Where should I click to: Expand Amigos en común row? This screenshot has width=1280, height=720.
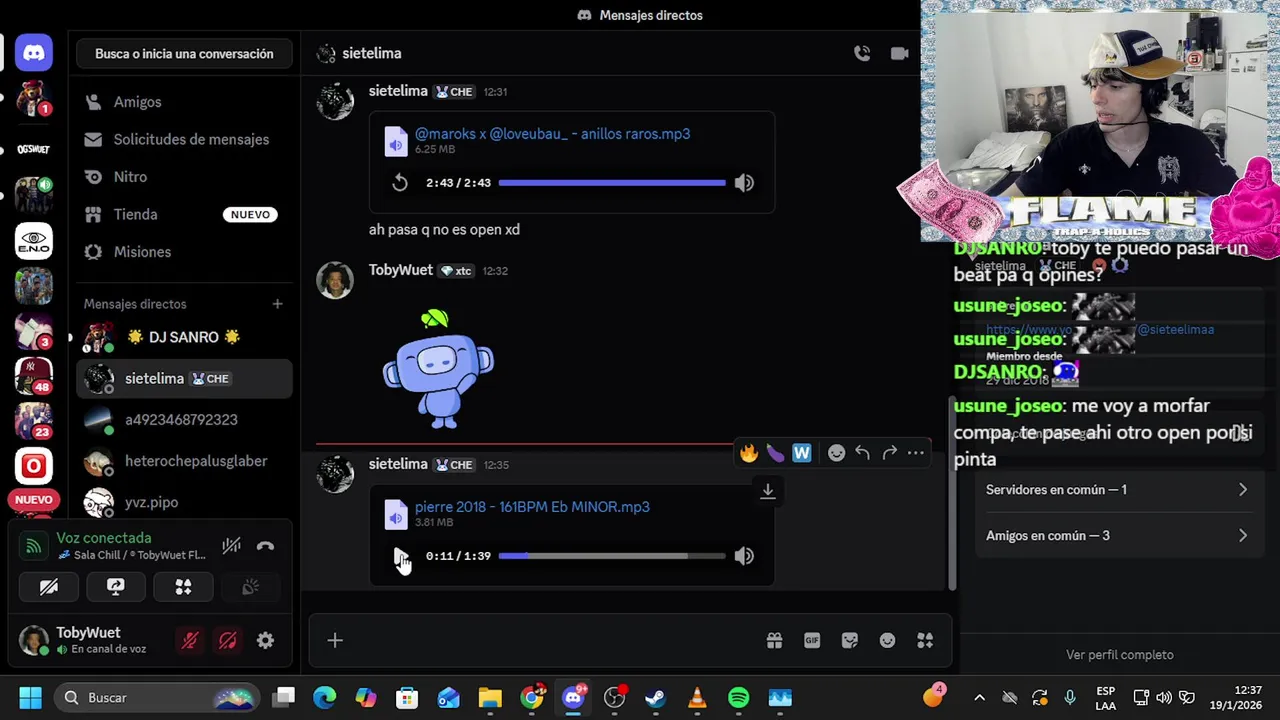(x=1117, y=536)
